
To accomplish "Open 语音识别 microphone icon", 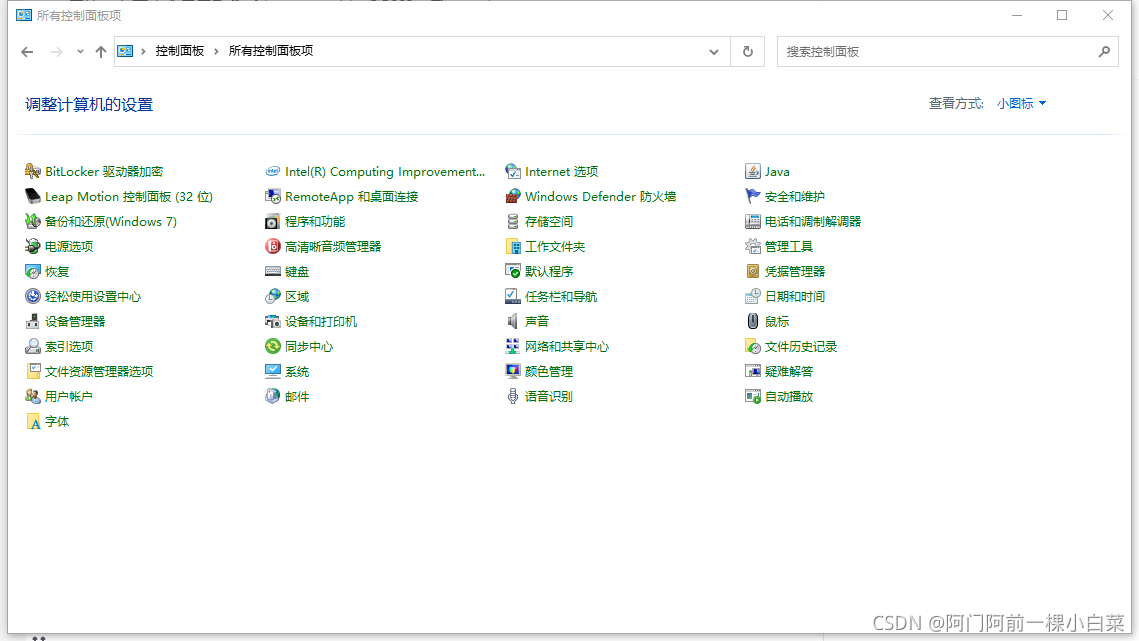I will pyautogui.click(x=513, y=397).
